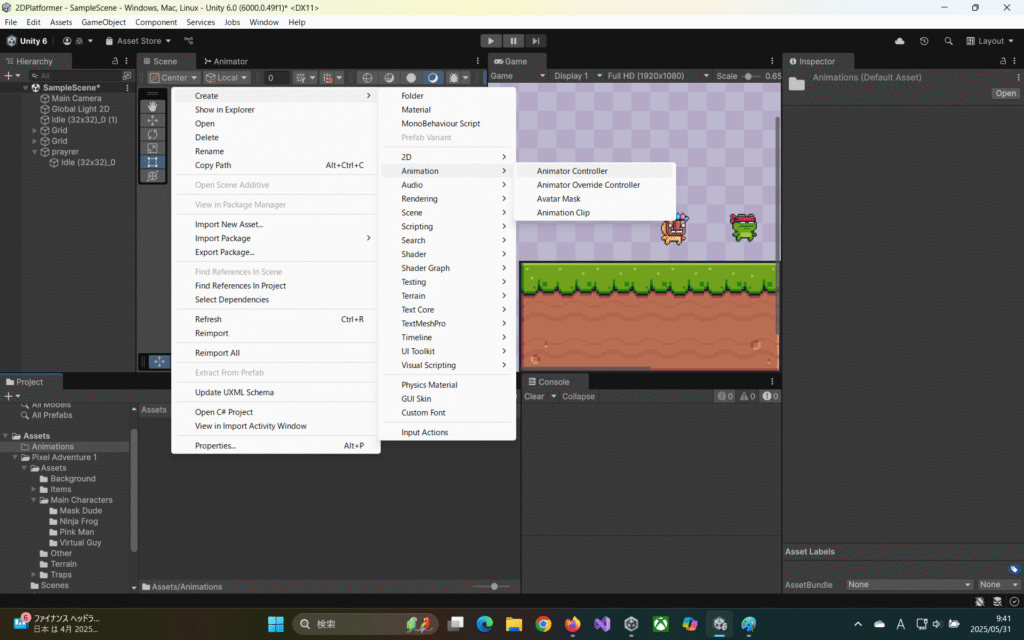Adjust the Project icon size slider
Image resolution: width=1024 pixels, height=640 pixels.
pos(494,586)
